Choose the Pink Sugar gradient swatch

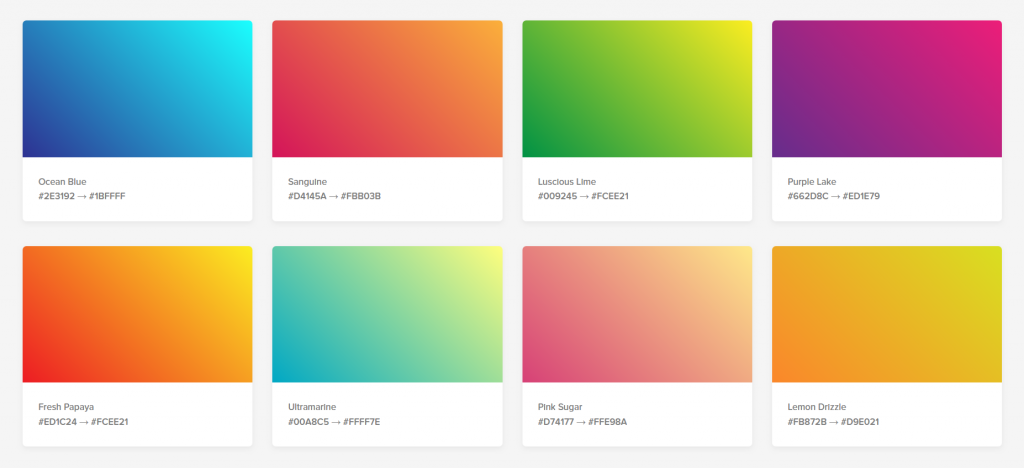(637, 314)
